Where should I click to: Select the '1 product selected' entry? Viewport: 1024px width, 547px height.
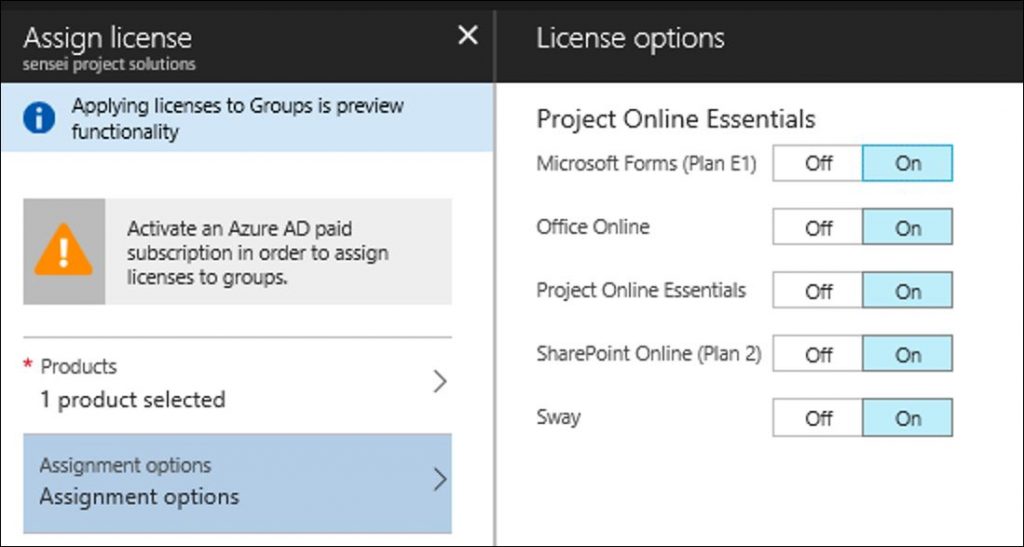pos(133,399)
